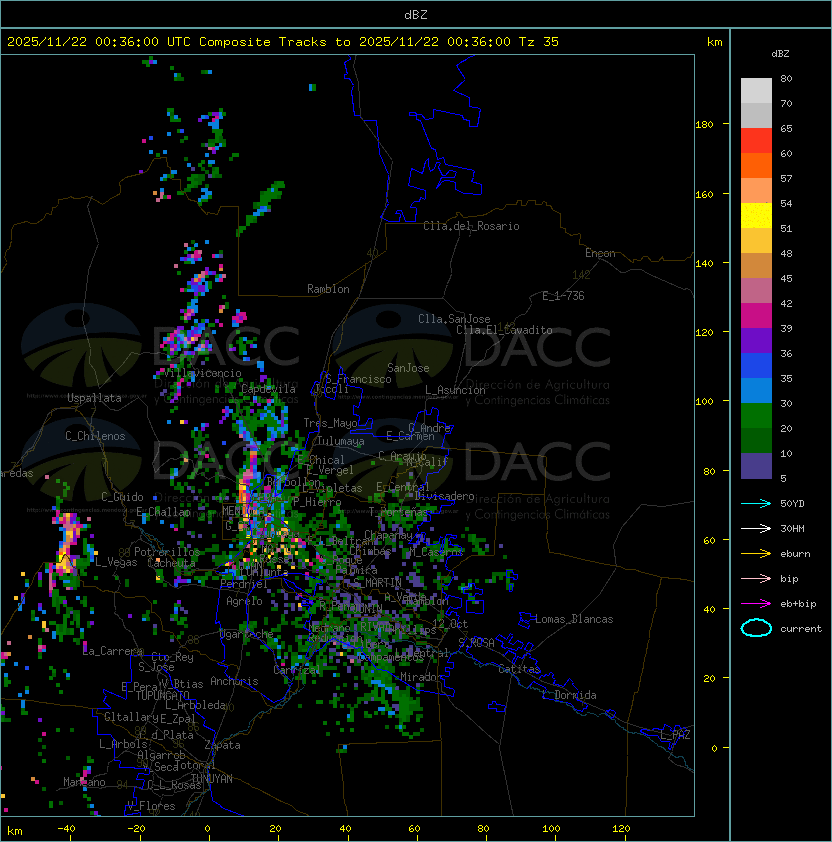Click the 'Zapata' map label
Viewport: 832px width, 842px height.
click(x=222, y=745)
